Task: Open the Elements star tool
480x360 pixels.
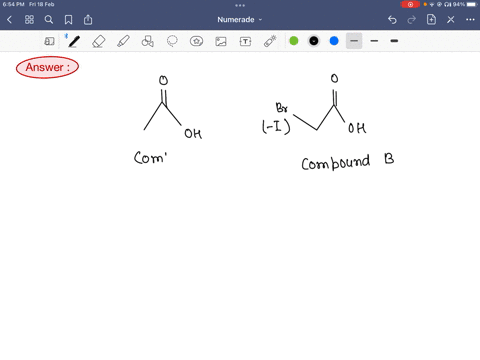Action: click(196, 41)
